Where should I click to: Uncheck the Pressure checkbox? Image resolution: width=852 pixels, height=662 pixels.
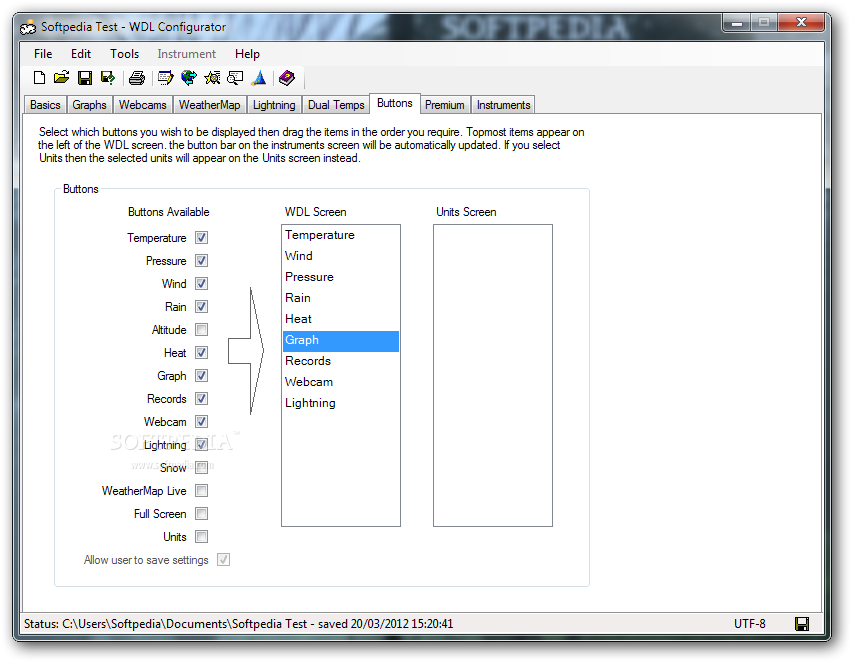(x=201, y=260)
